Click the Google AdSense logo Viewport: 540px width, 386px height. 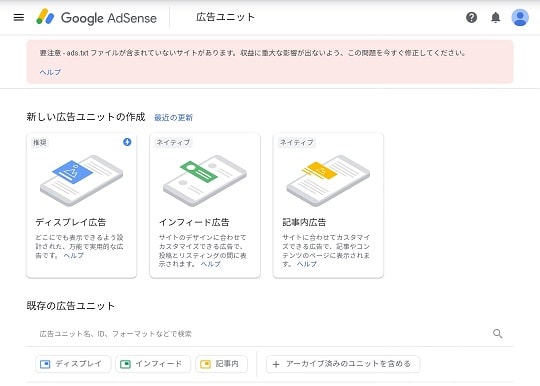coord(97,17)
